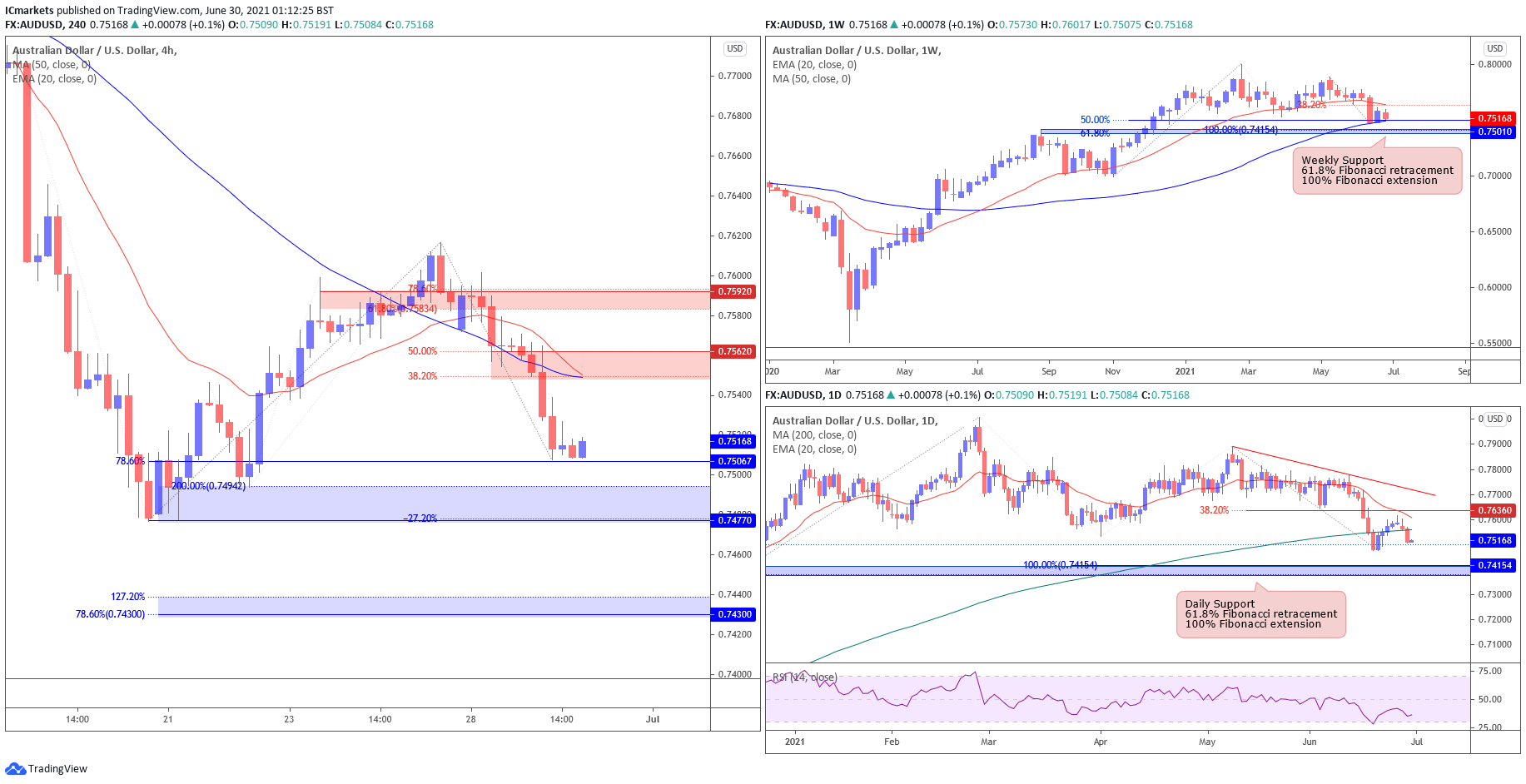This screenshot has width=1526, height=784.
Task: Click '100.00%(0.74154)' label on weekly chart
Action: [x=1240, y=130]
